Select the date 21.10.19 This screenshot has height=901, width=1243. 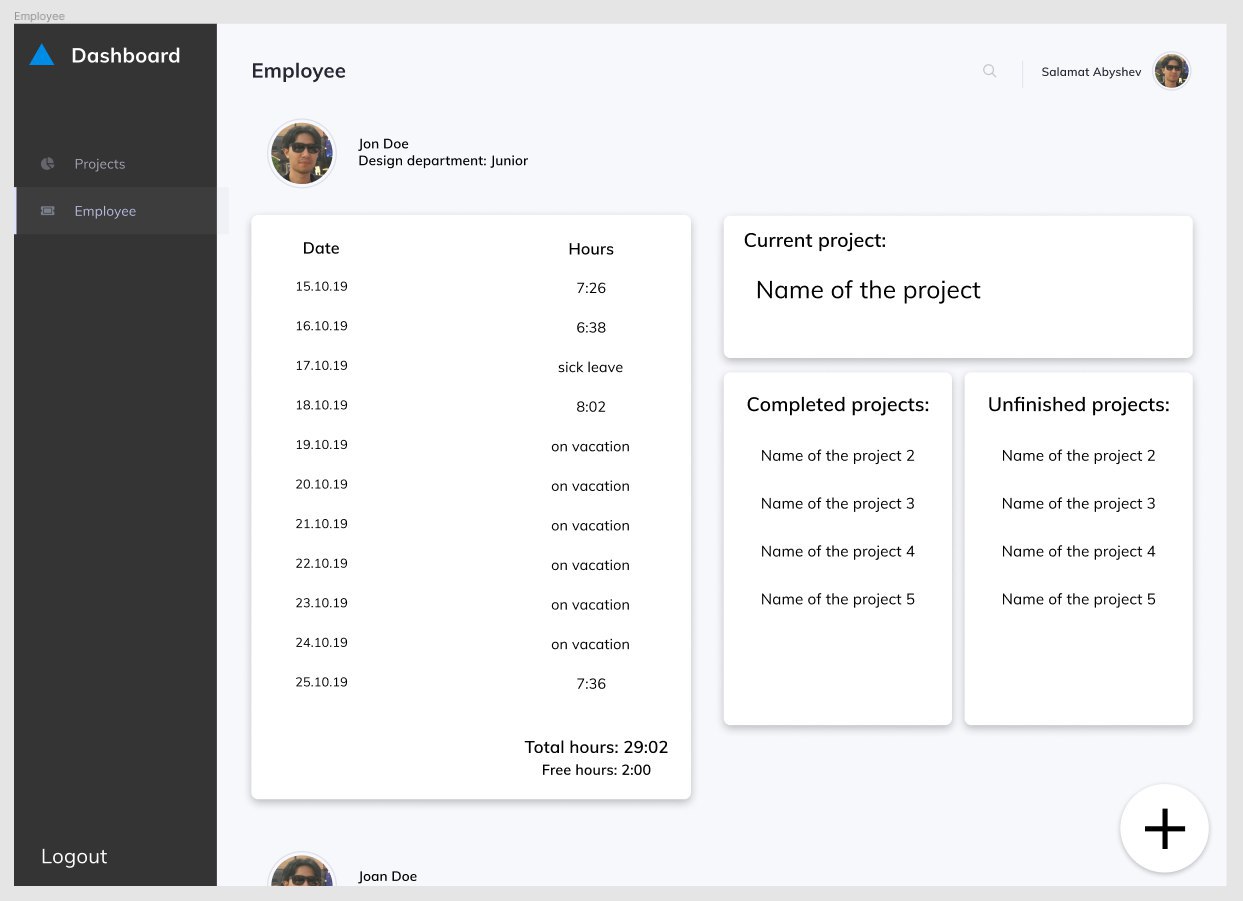coord(322,524)
